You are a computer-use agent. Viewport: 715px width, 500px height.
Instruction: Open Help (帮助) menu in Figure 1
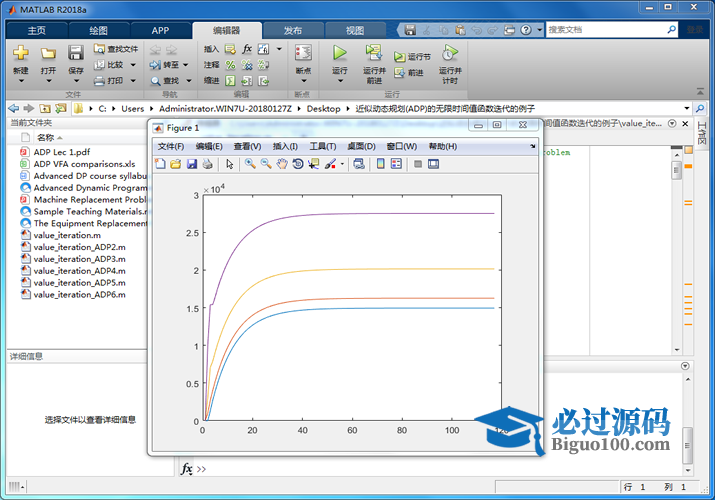click(443, 146)
